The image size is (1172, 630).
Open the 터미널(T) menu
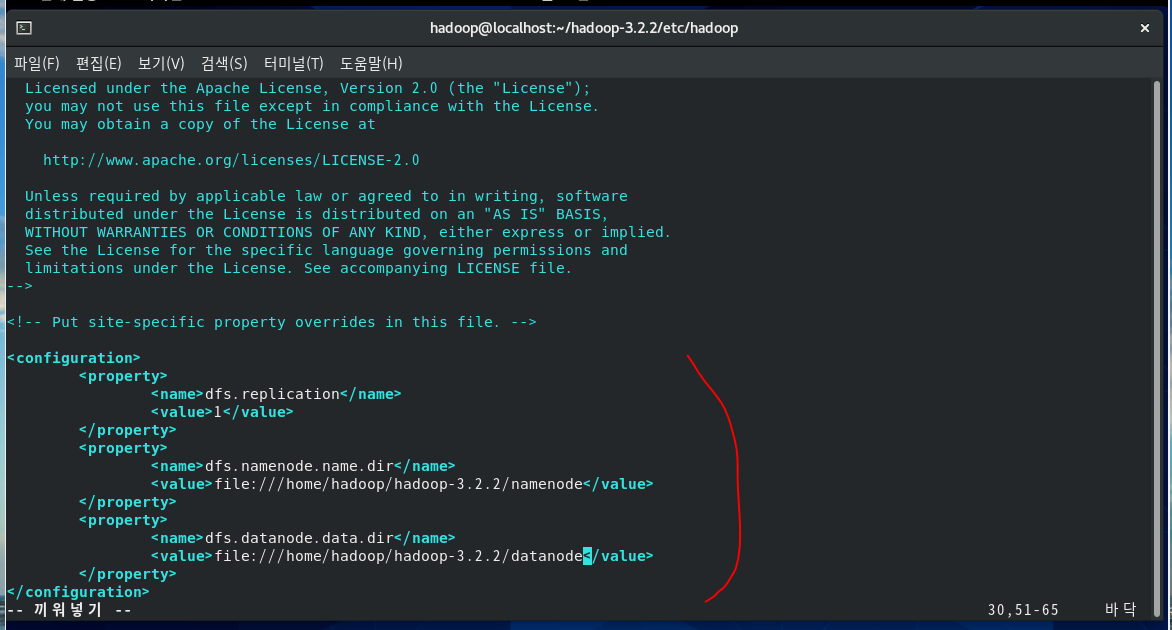294,64
